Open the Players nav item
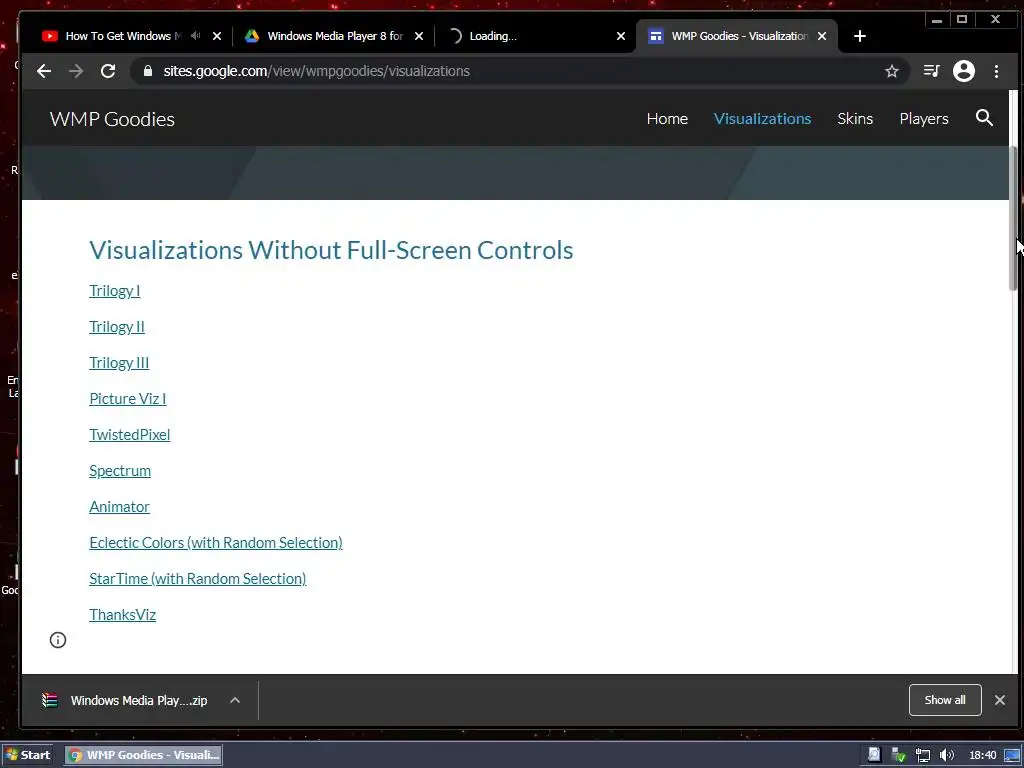1024x768 pixels. click(923, 118)
